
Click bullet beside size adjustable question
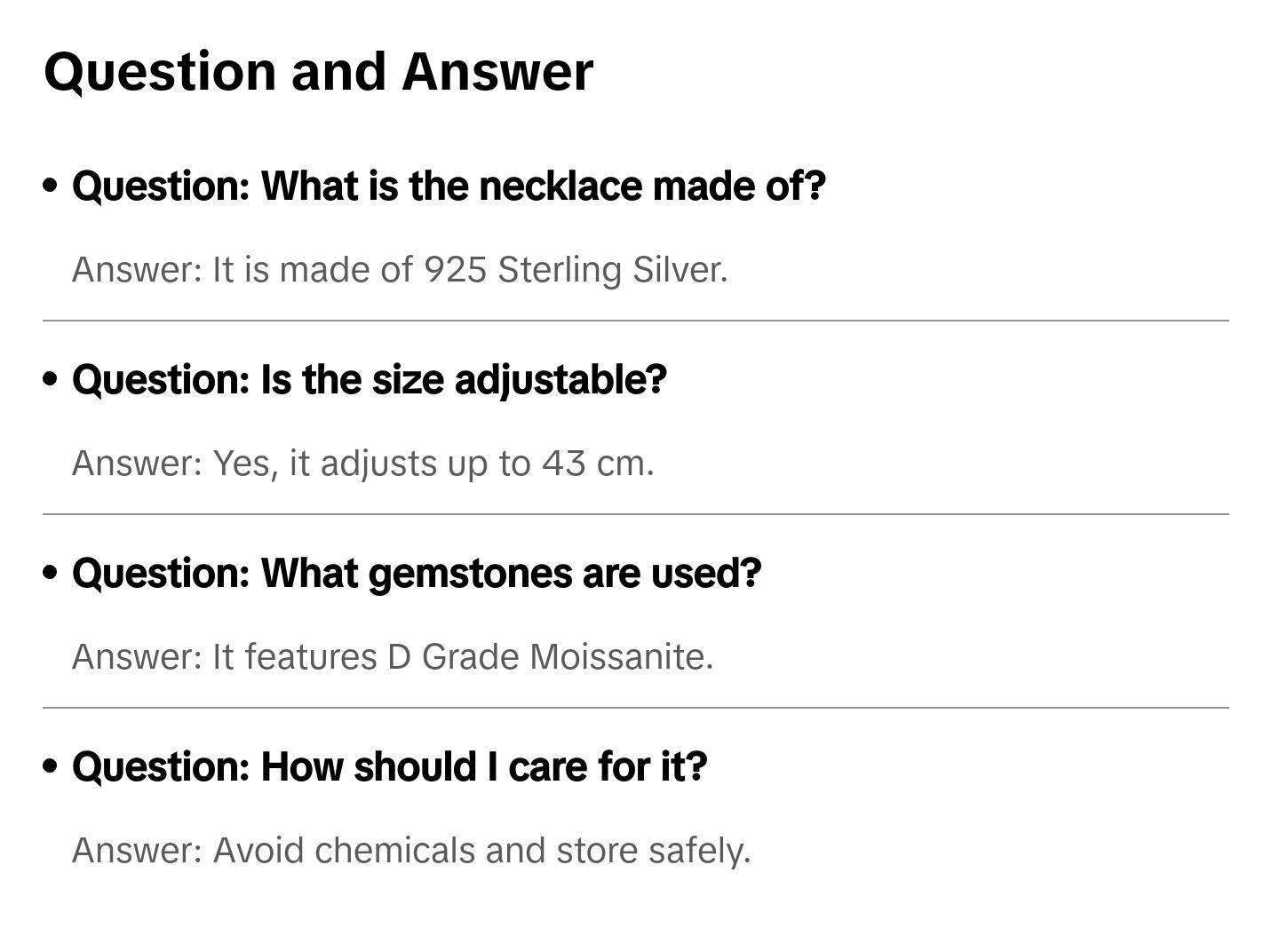(51, 379)
